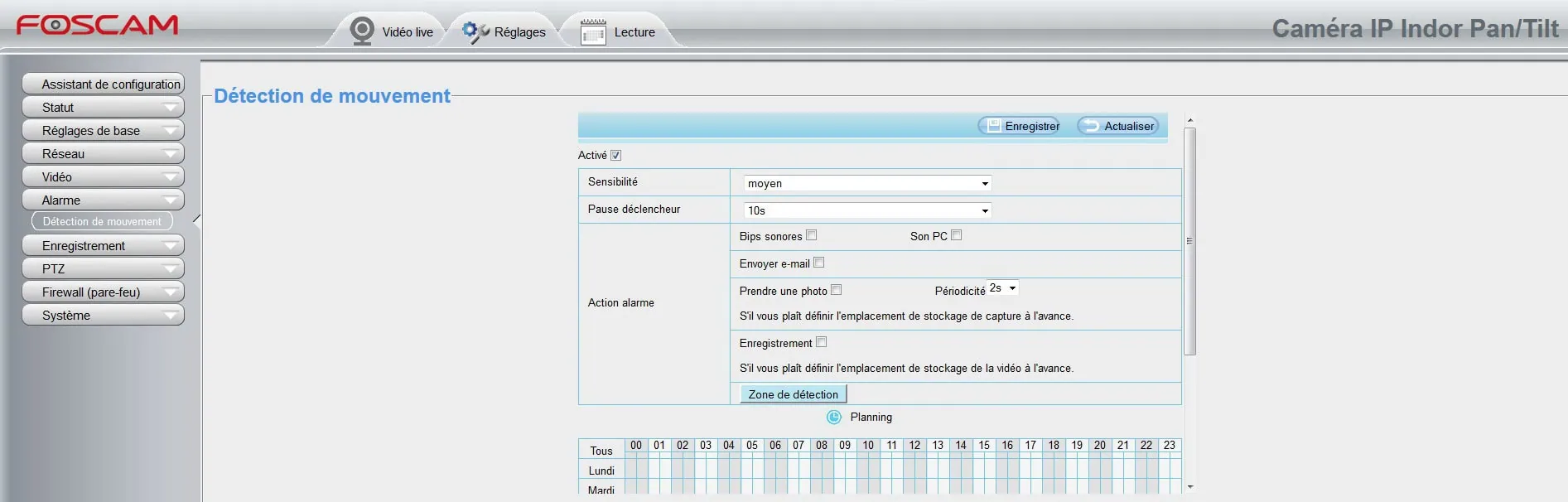Collapse the sidebar using the arrow handle
The image size is (1568, 502).
(196, 220)
